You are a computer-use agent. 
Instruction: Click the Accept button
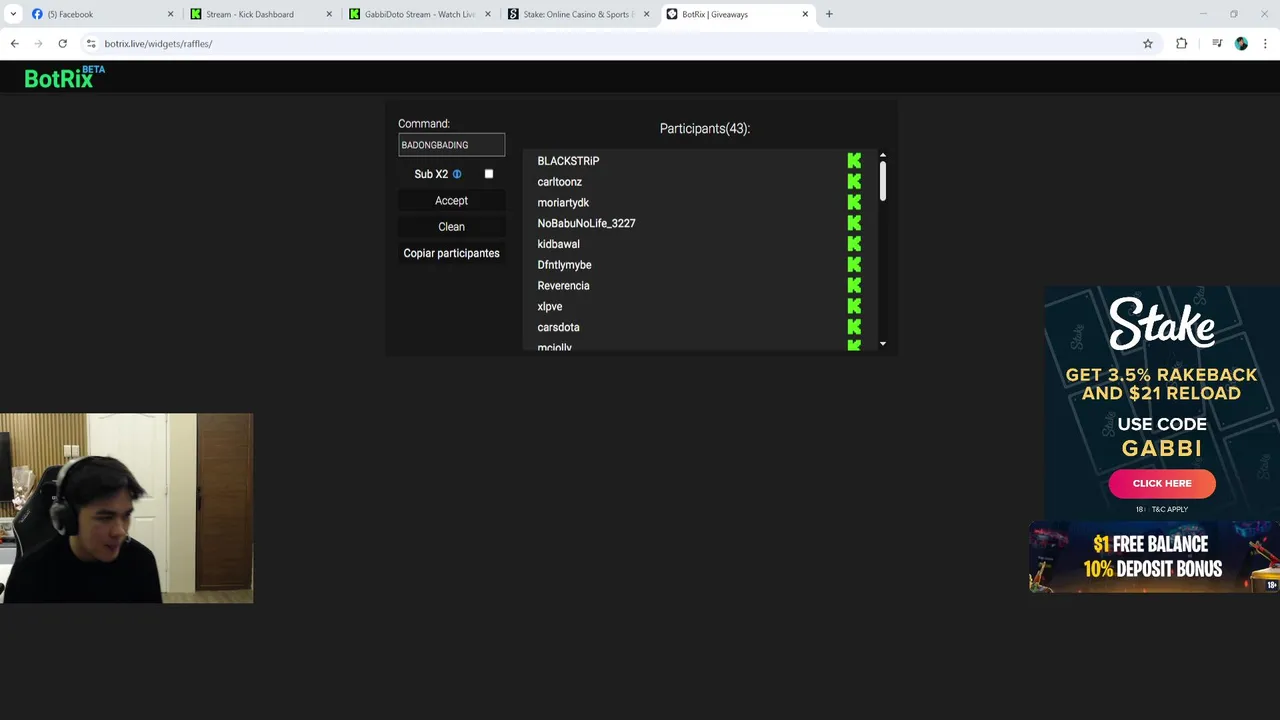click(451, 201)
